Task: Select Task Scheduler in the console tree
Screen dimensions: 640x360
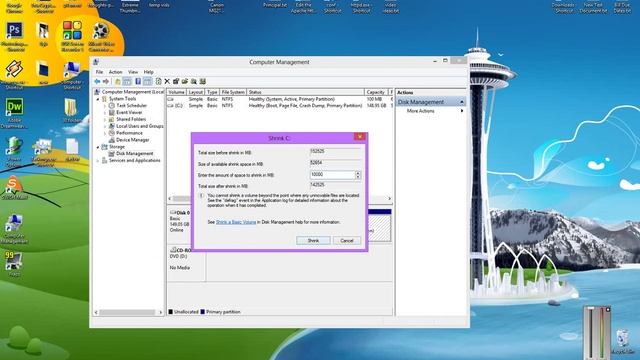Action: (131, 105)
